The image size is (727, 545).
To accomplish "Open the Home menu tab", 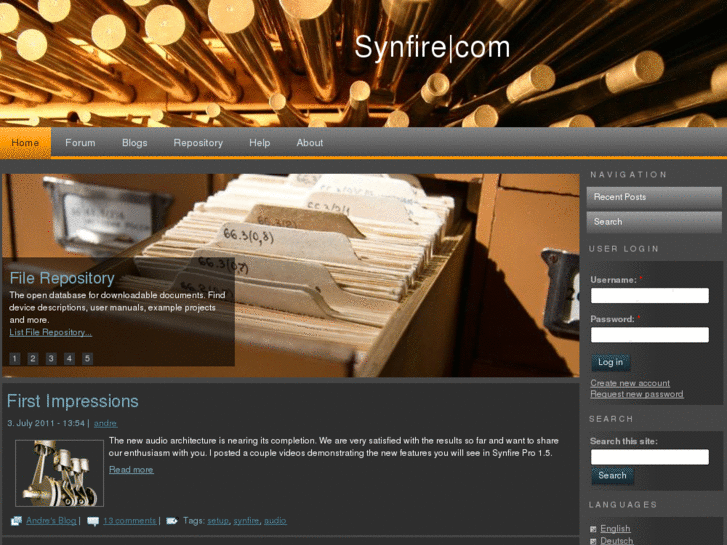I will coord(25,143).
